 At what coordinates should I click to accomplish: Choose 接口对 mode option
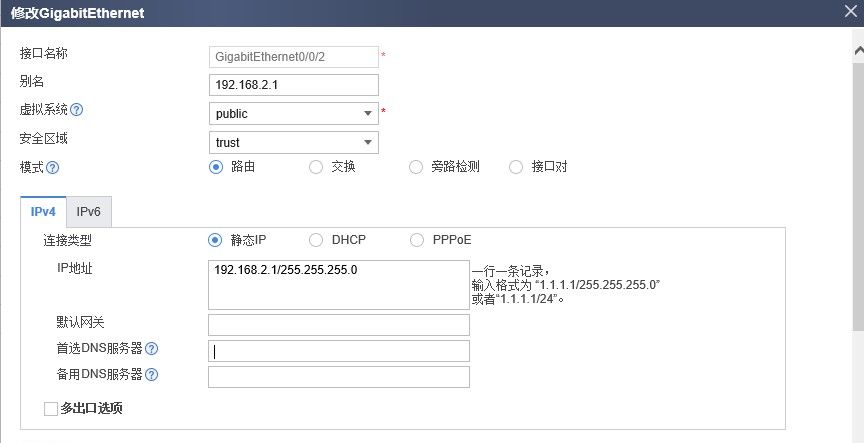516,167
